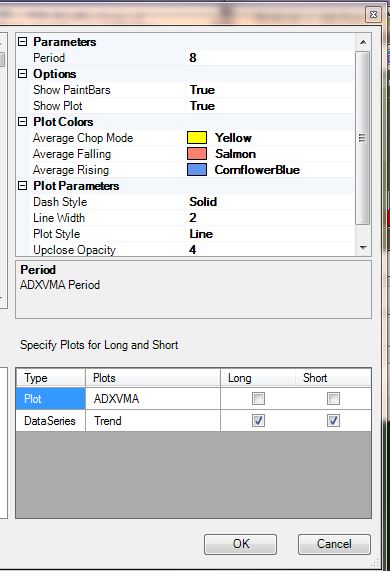
Task: Select the Period value field
Action: 269,58
